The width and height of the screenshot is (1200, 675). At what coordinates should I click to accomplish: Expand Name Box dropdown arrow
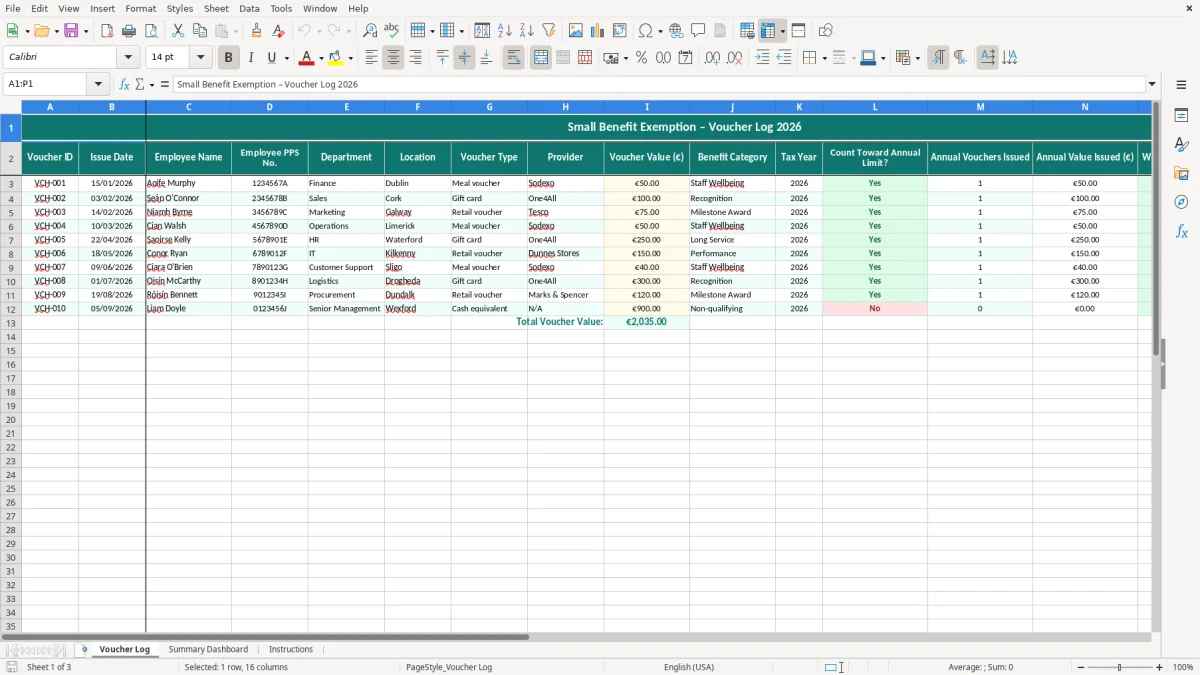point(98,84)
